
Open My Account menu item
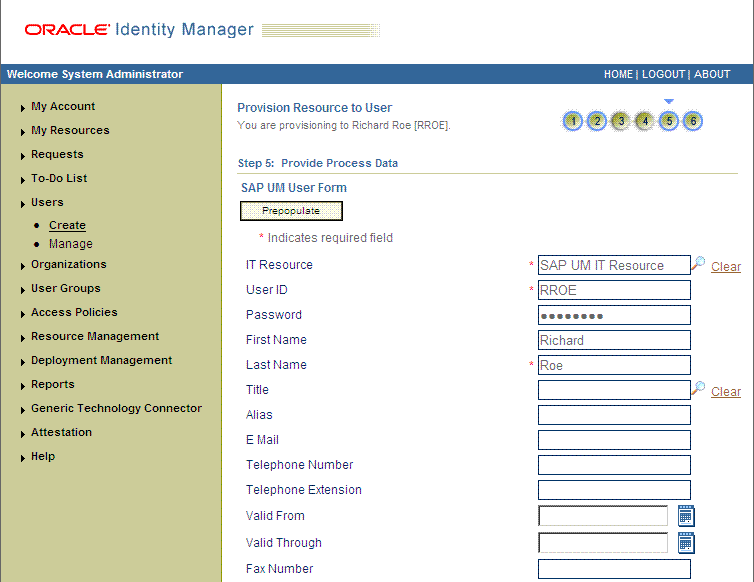pyautogui.click(x=63, y=106)
